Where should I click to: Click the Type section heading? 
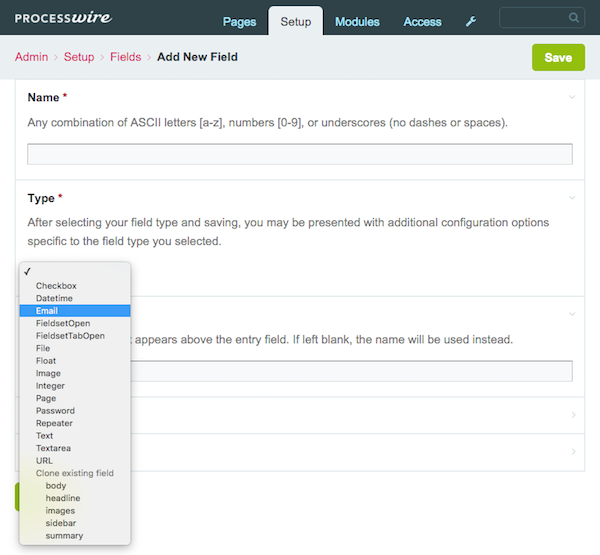coord(41,198)
